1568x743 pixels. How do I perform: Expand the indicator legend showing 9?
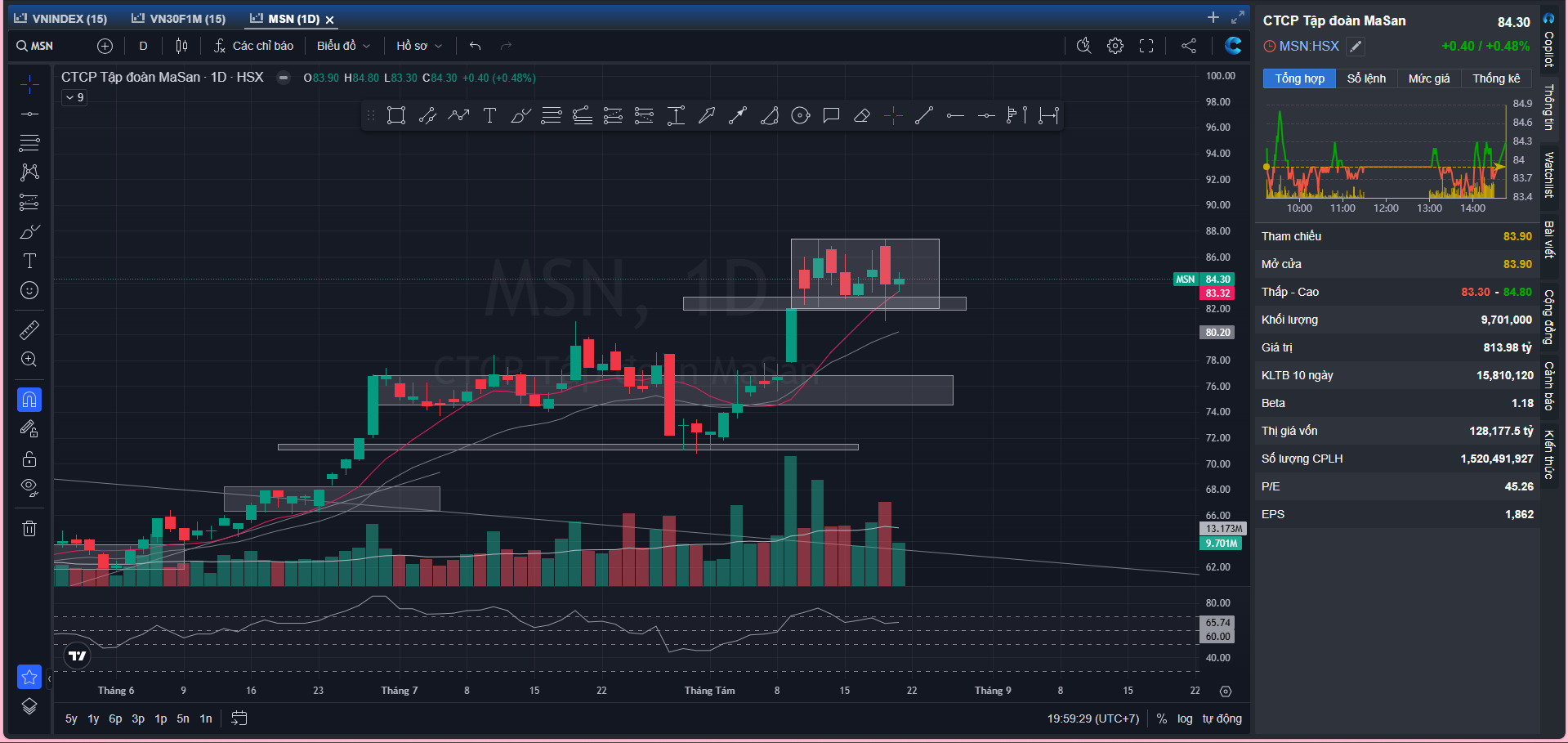coord(74,97)
